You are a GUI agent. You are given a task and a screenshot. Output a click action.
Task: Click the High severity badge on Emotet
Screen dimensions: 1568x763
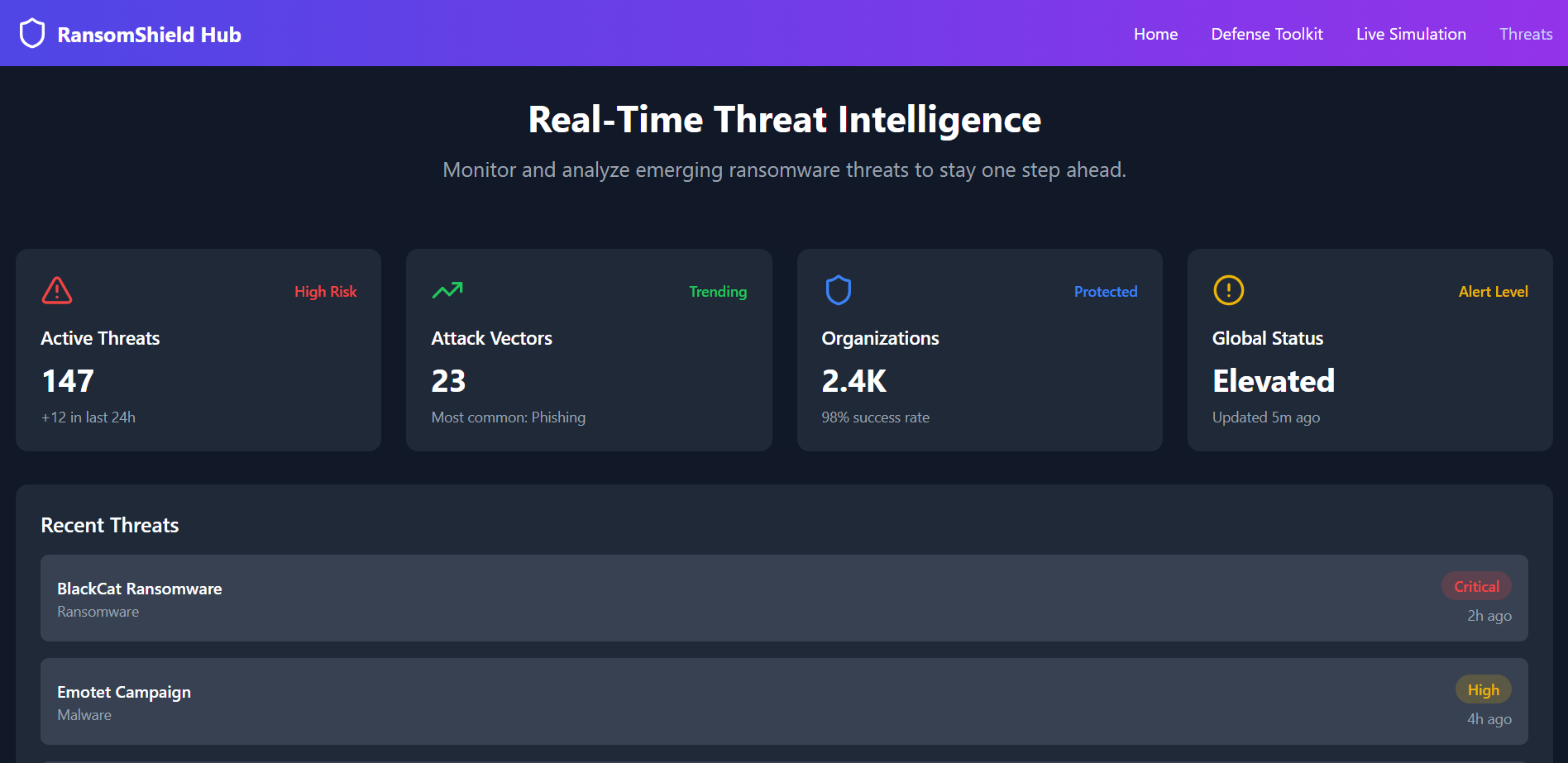click(x=1483, y=689)
